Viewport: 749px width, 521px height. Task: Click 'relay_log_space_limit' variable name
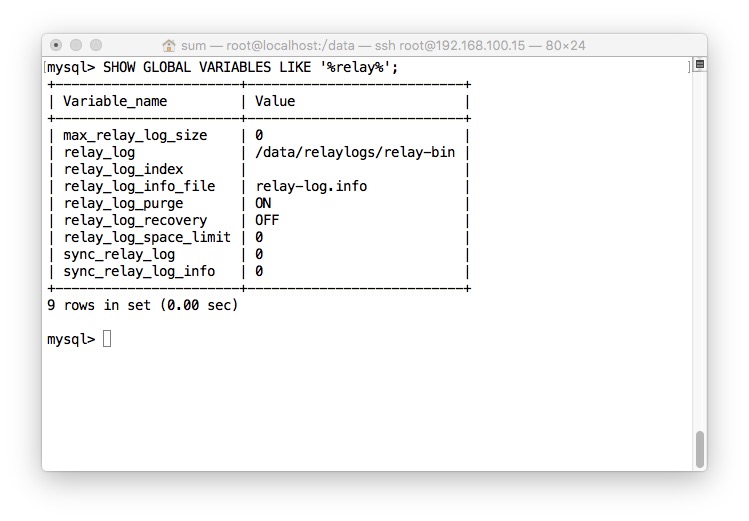(x=147, y=237)
